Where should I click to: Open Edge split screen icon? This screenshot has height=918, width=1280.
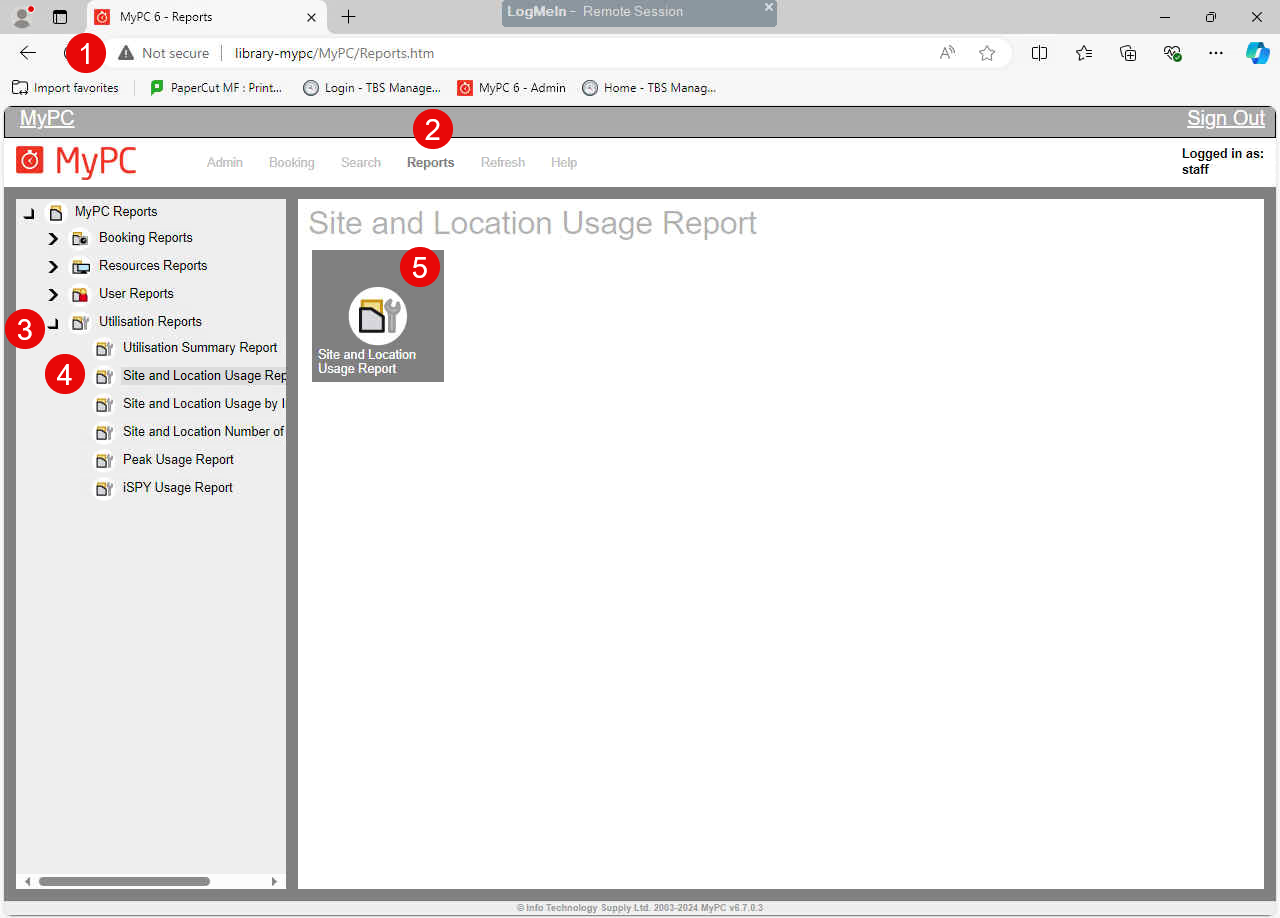pyautogui.click(x=1039, y=53)
